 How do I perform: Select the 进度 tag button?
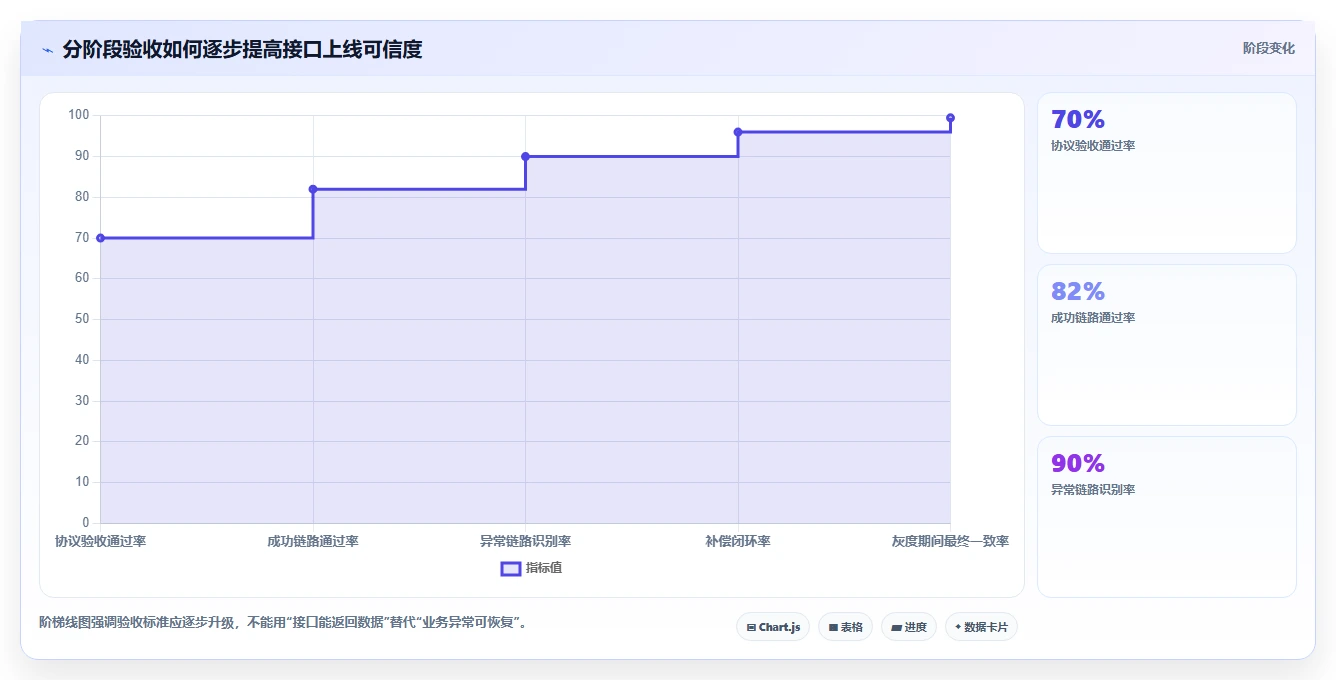coord(908,627)
